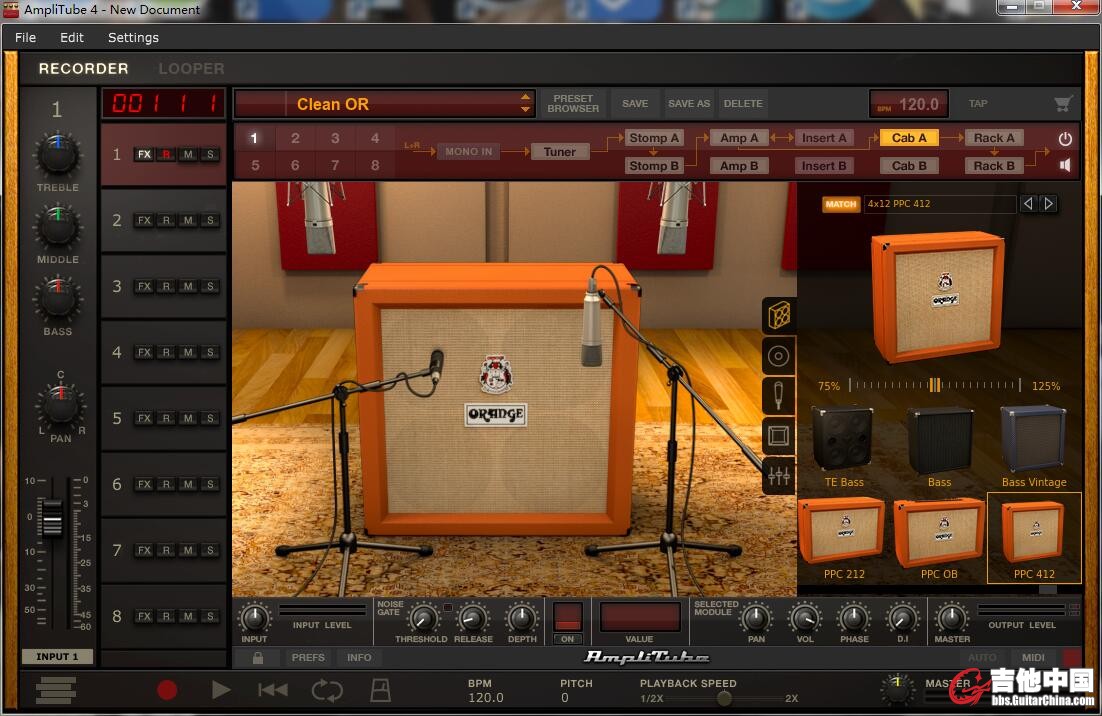Open the Edit menu

pos(72,38)
